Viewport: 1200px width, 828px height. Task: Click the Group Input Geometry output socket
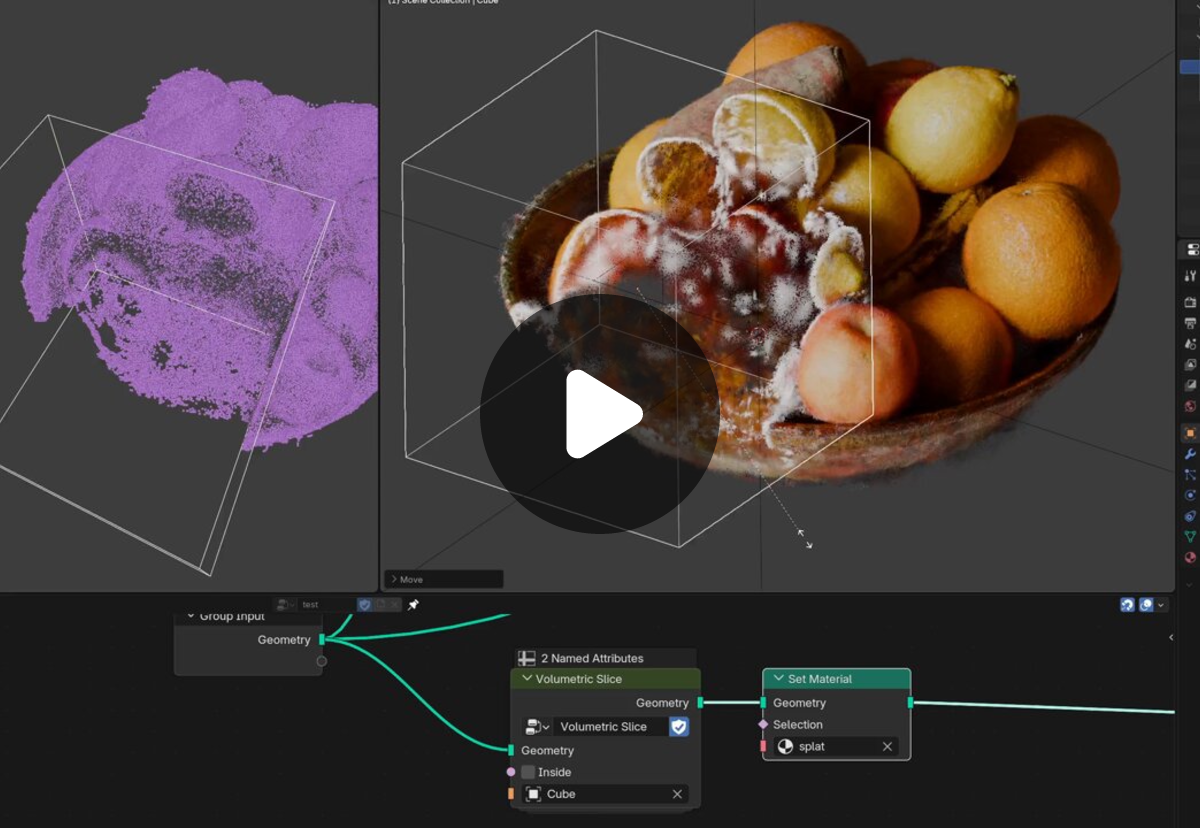click(321, 640)
